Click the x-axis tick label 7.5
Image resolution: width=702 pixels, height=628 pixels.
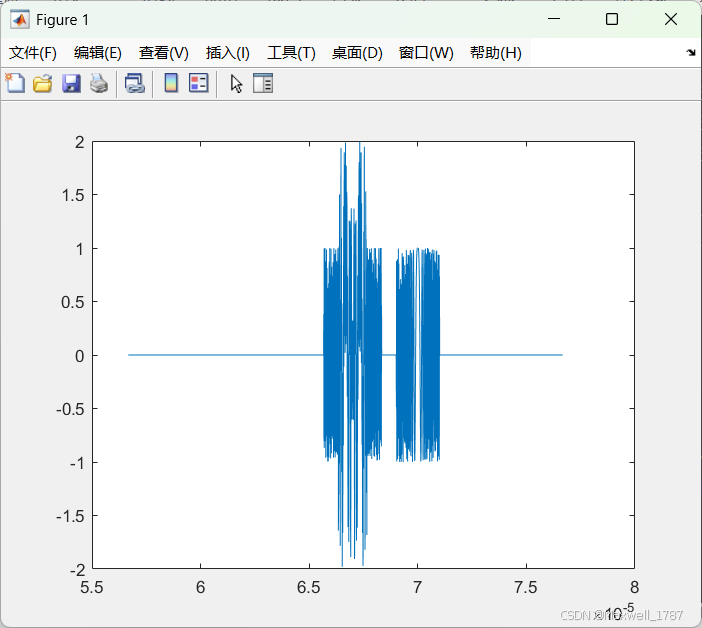coord(526,587)
